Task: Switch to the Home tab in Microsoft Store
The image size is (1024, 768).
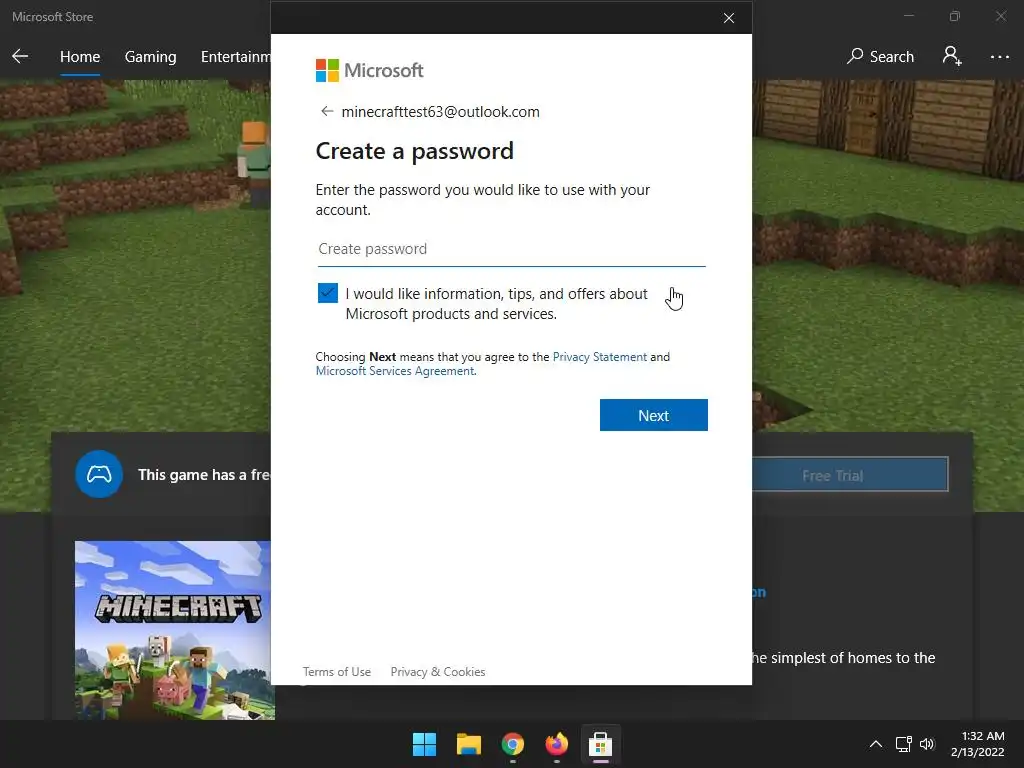Action: pyautogui.click(x=80, y=57)
